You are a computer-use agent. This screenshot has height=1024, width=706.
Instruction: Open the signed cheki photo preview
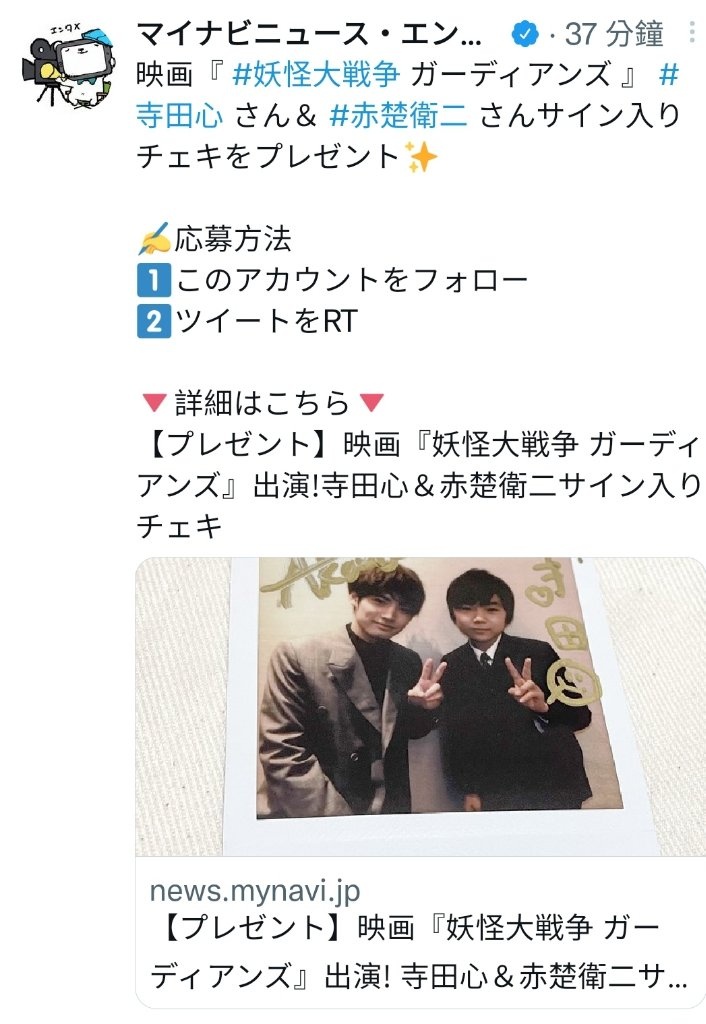pyautogui.click(x=420, y=706)
